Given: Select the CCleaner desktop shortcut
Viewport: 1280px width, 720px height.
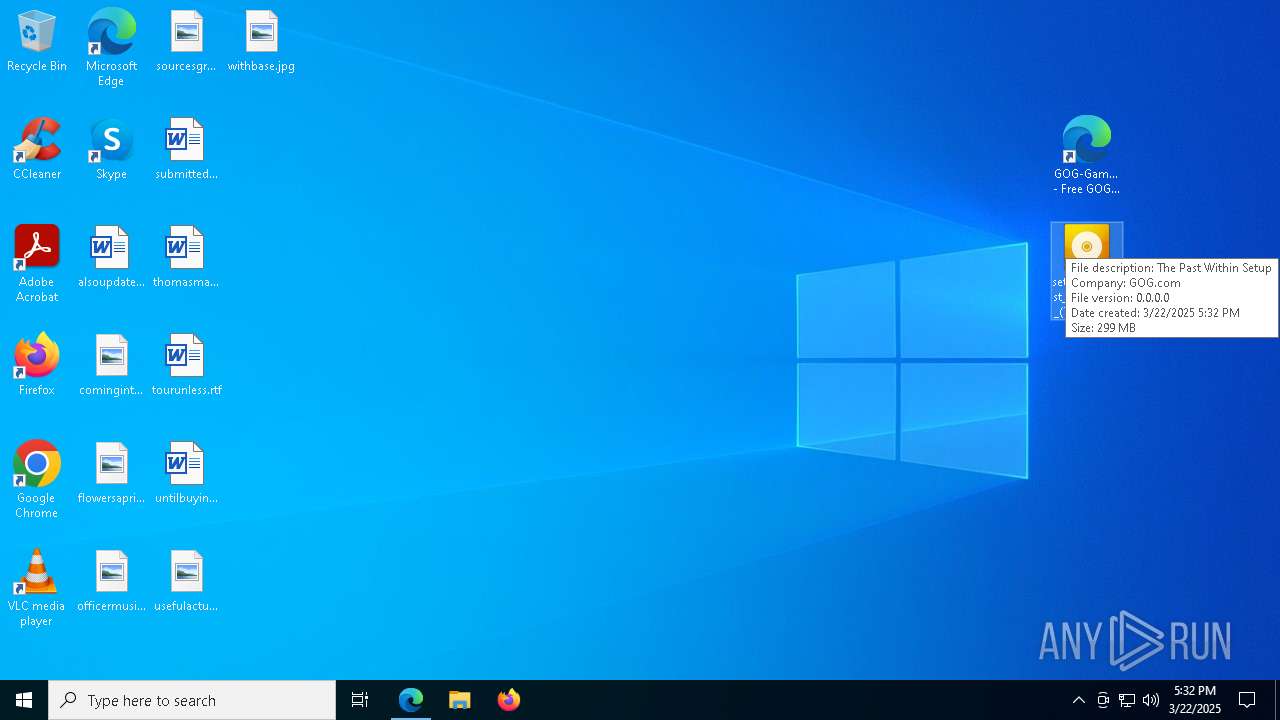Looking at the screenshot, I should 37,150.
